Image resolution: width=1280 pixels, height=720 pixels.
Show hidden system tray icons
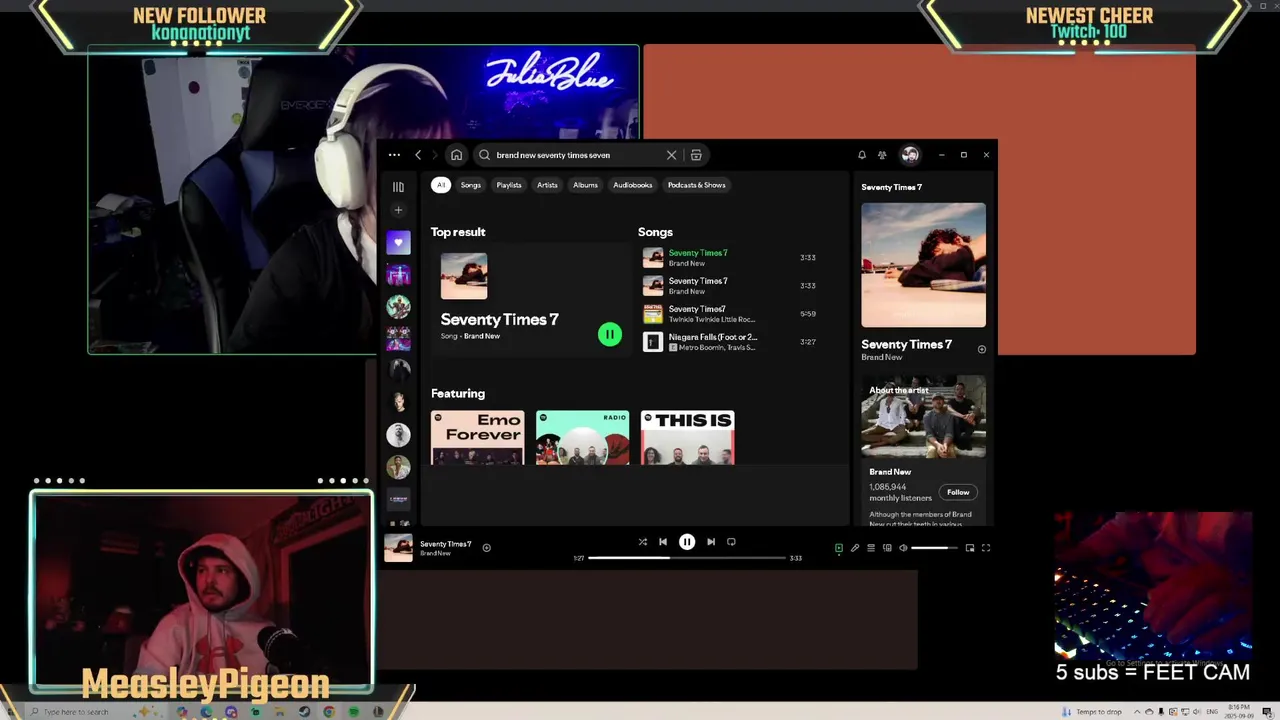pyautogui.click(x=1136, y=712)
